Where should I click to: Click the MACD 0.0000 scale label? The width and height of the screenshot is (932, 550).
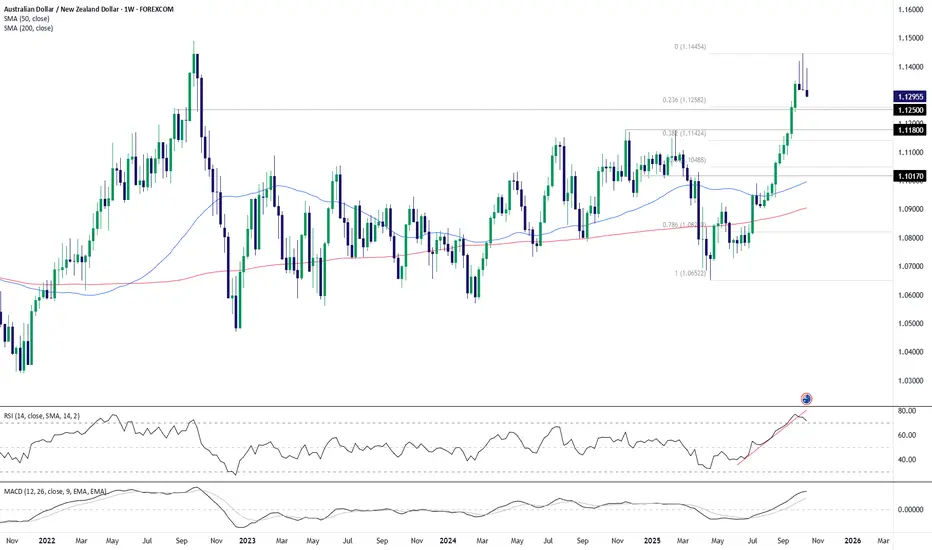pos(911,510)
